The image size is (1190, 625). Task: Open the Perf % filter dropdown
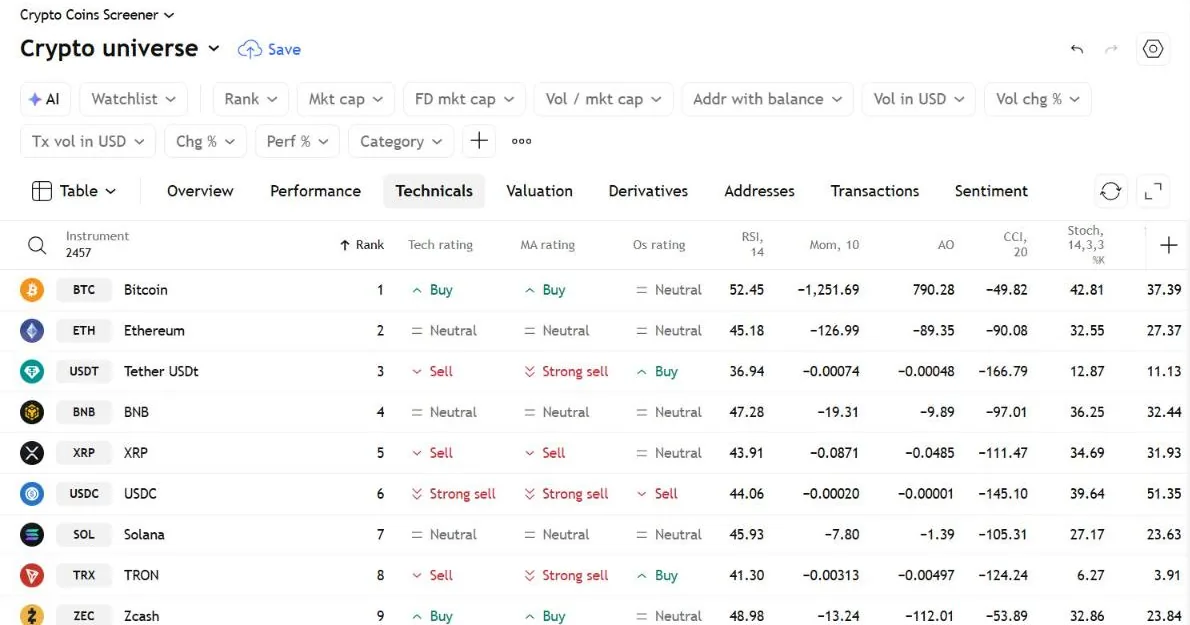[297, 142]
